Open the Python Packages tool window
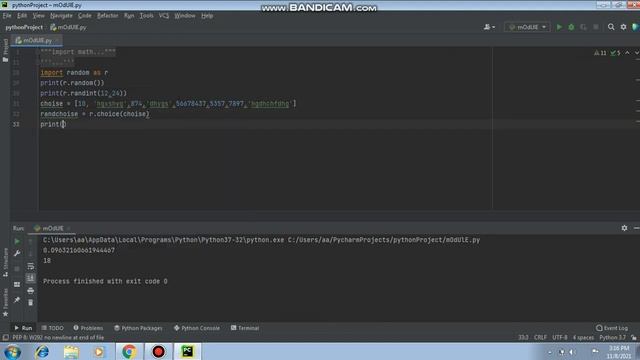 [x=138, y=328]
